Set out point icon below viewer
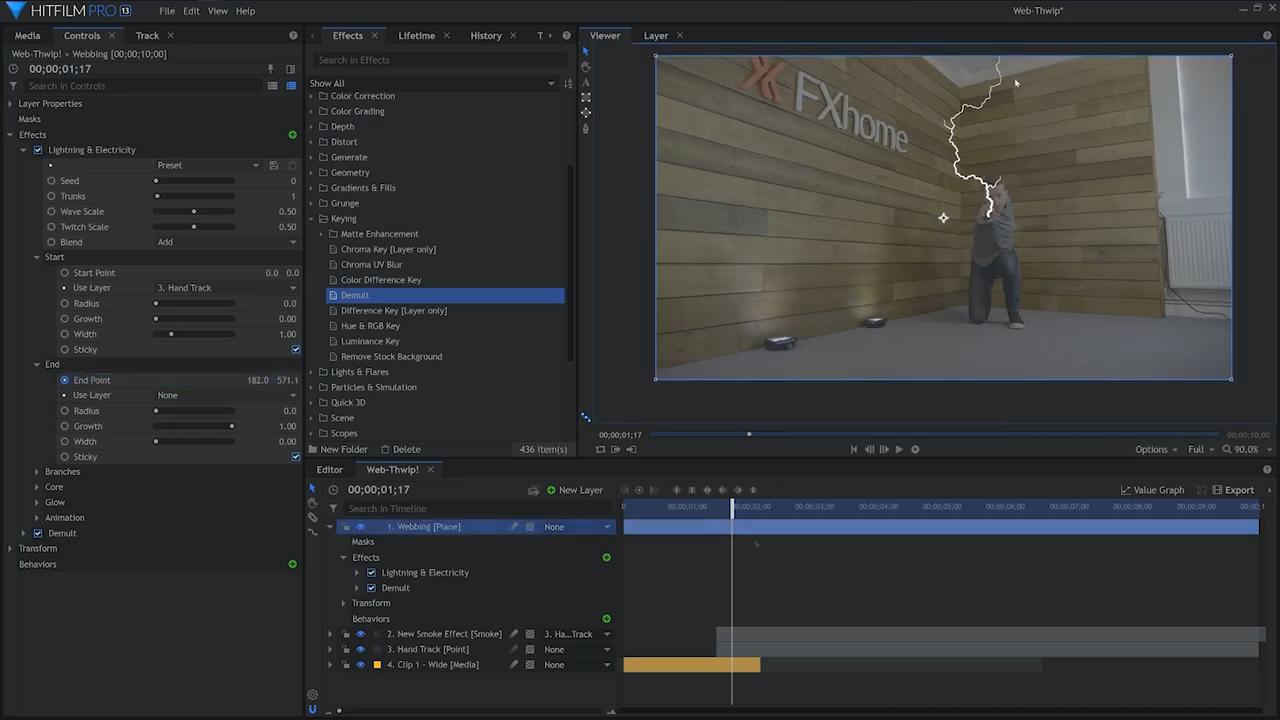The image size is (1280, 720). click(630, 449)
